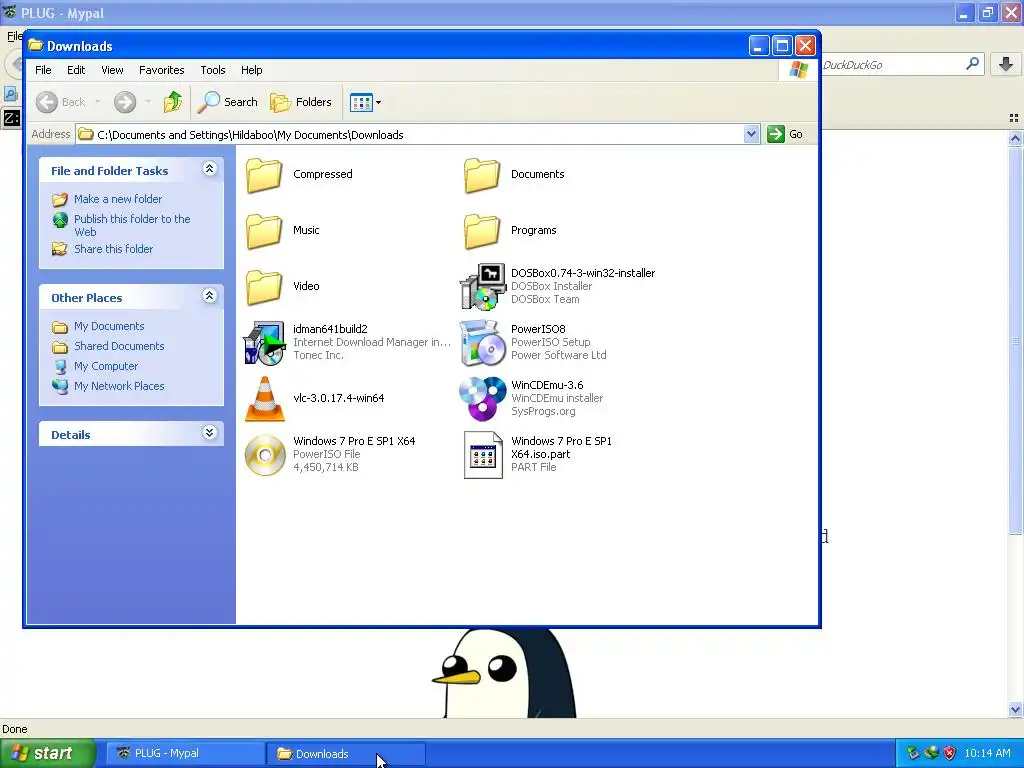Expand the Address bar dropdown
Screen dimensions: 1024x768
(x=752, y=134)
